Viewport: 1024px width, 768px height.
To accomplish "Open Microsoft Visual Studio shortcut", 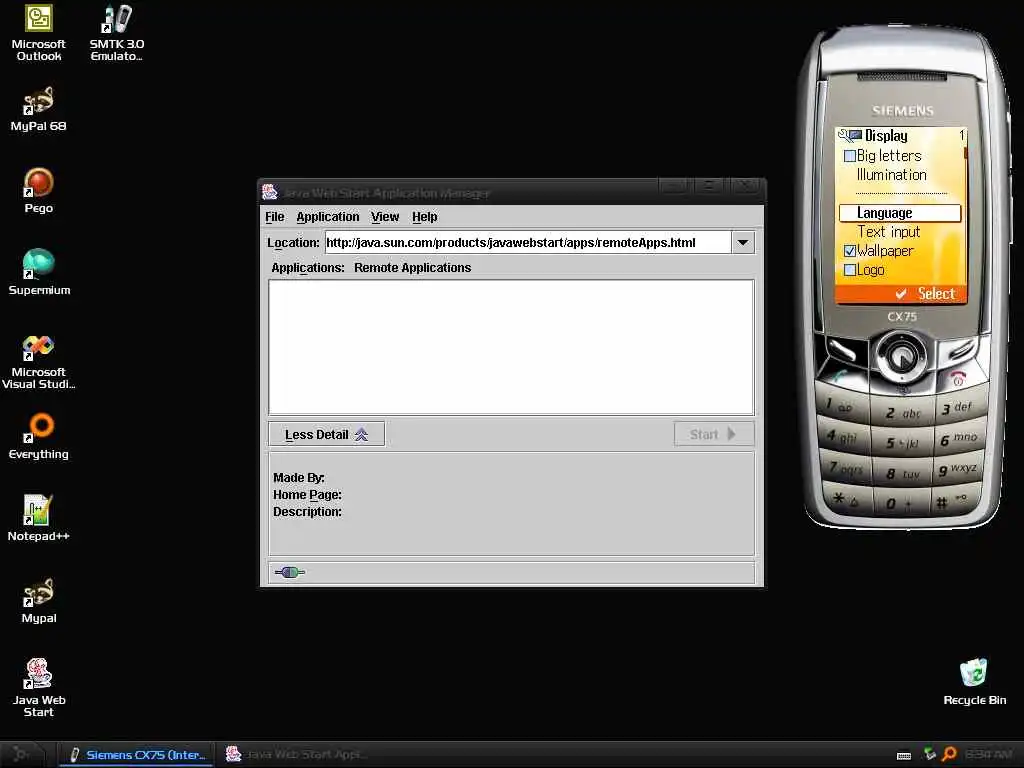I will coord(39,361).
